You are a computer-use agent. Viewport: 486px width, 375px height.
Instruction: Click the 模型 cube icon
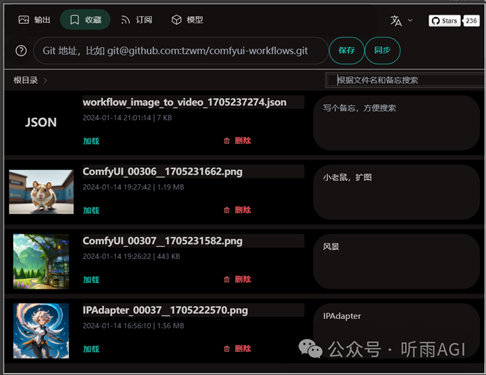click(176, 20)
